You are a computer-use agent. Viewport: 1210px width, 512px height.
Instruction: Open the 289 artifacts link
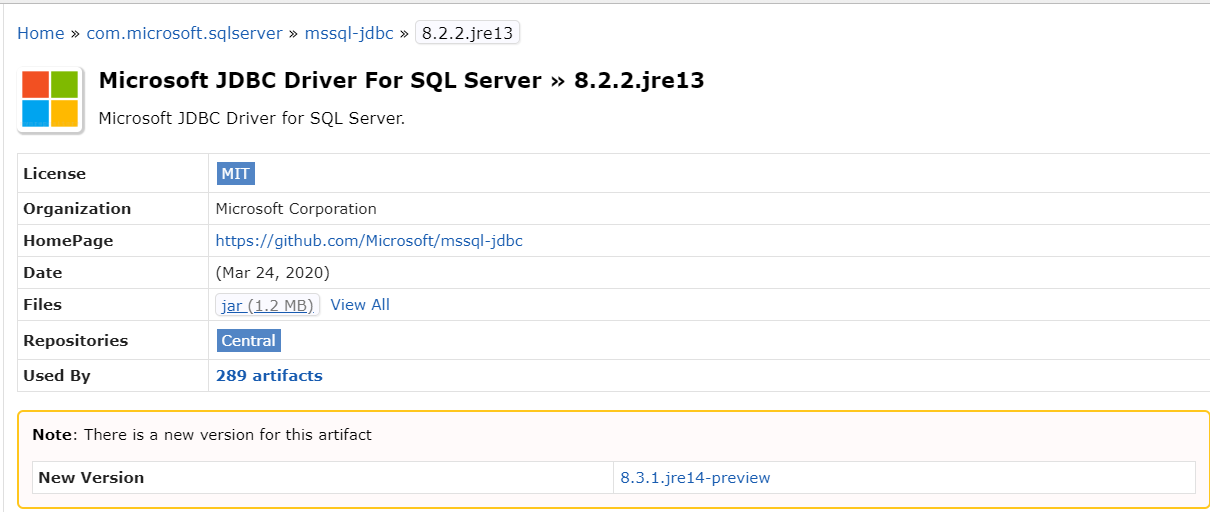(269, 376)
